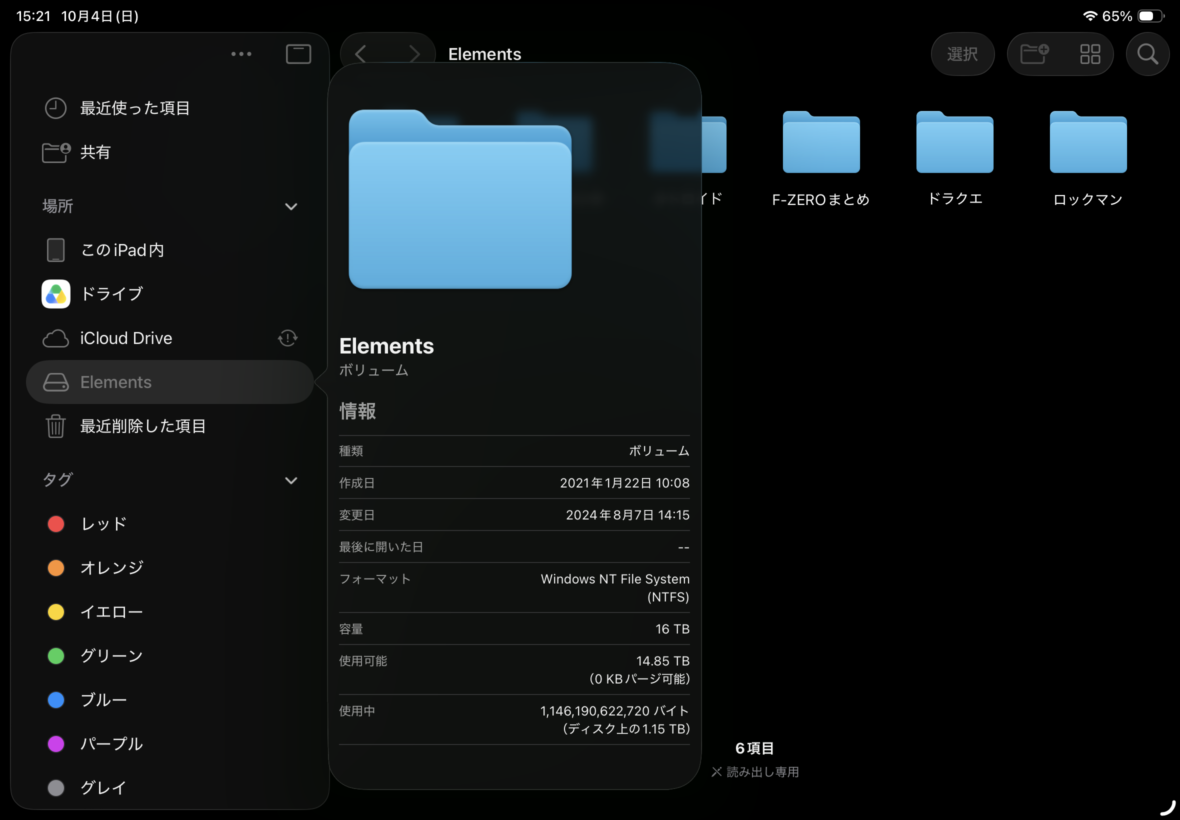
Task: Open 最近使った項目 in sidebar
Action: pos(170,108)
